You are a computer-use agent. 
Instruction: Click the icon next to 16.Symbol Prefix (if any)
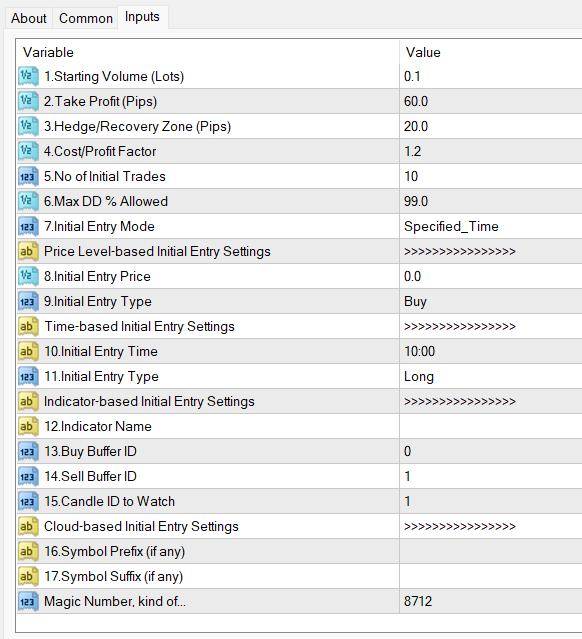tap(28, 551)
